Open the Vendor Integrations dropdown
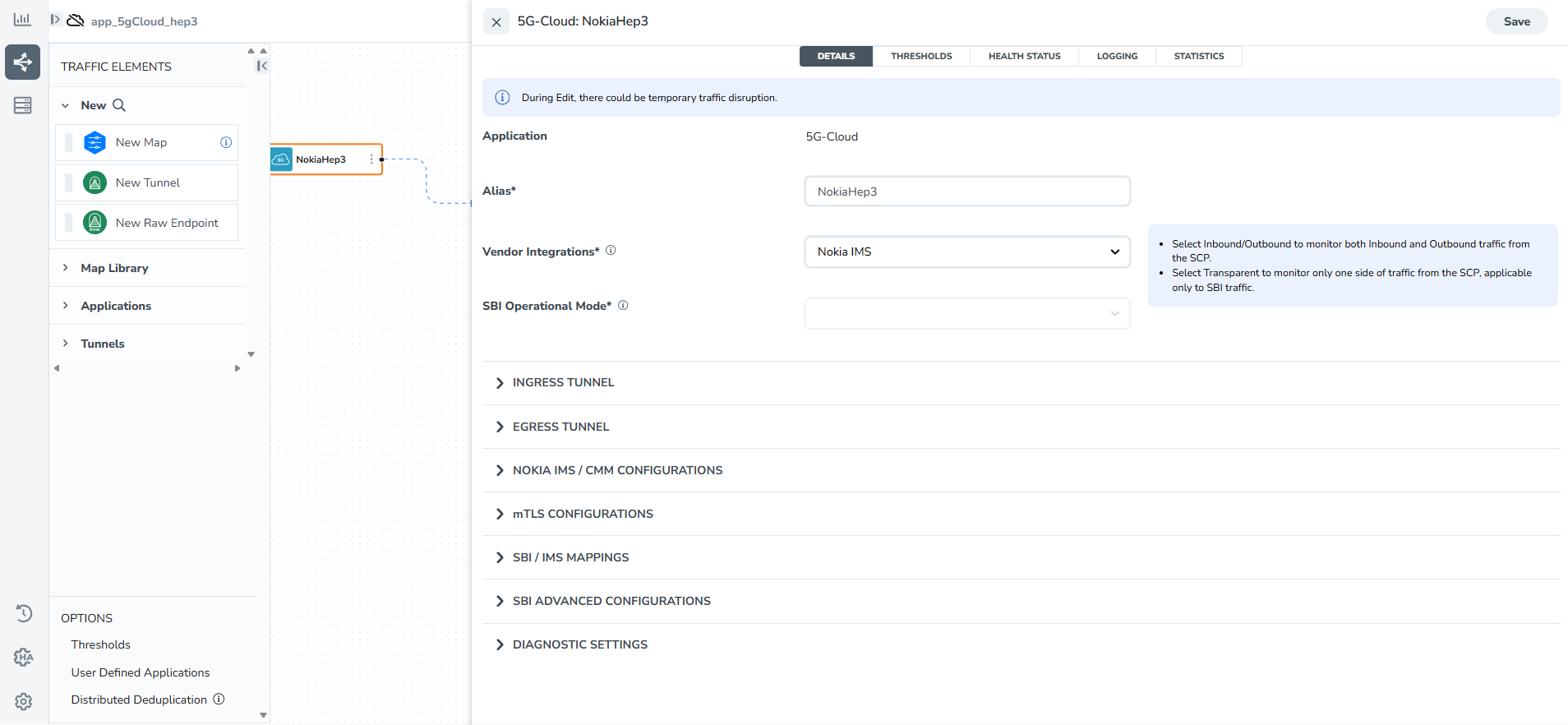This screenshot has height=725, width=1568. (966, 252)
